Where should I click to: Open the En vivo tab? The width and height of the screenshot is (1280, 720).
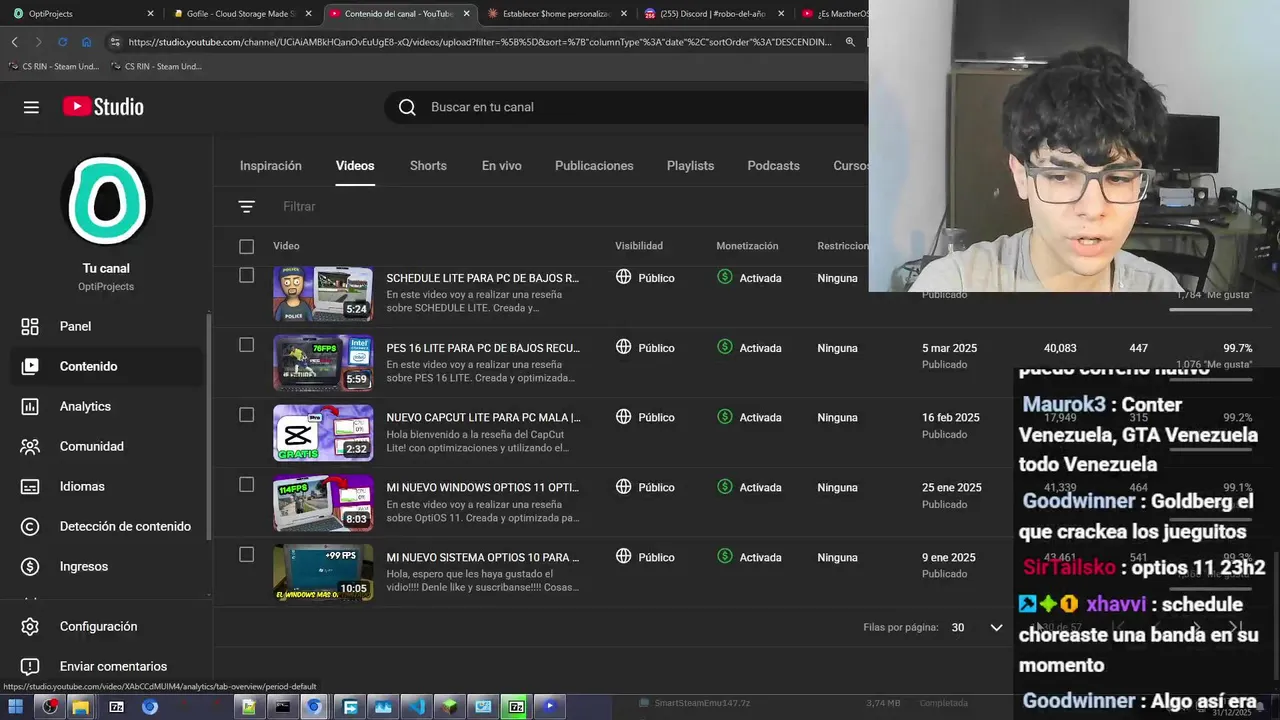coord(501,166)
